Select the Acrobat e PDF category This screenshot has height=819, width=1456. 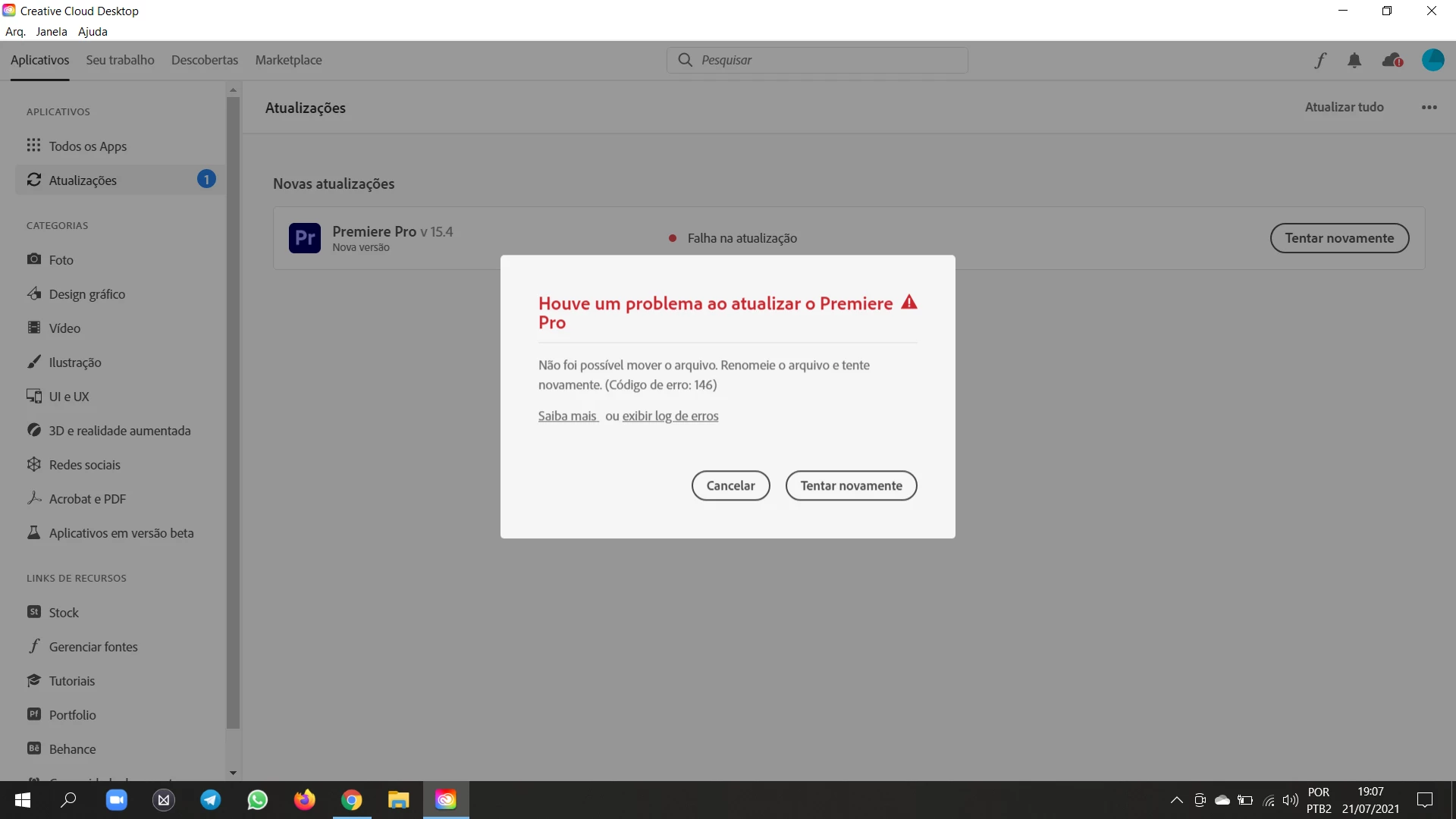(87, 499)
